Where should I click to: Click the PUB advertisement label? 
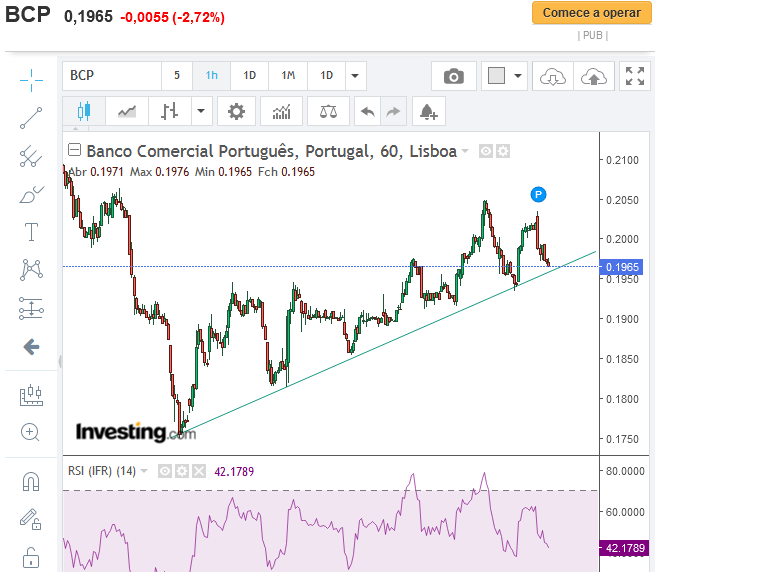tap(593, 35)
